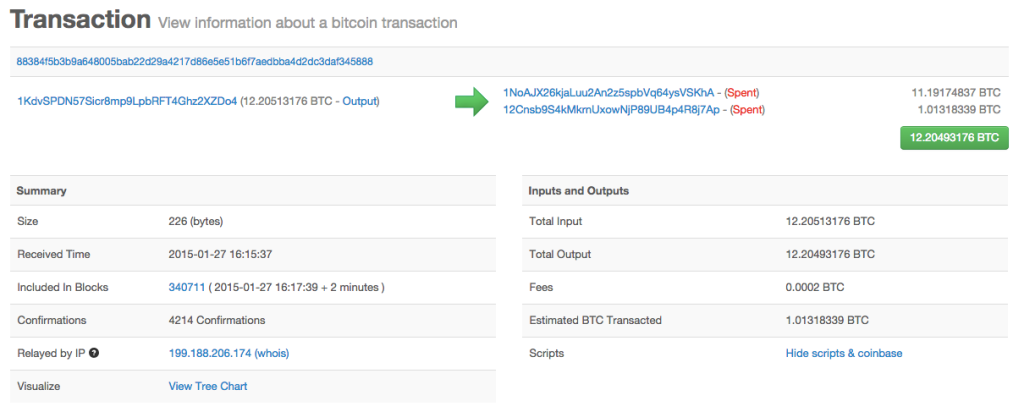
Task: Click the Inputs and Outputs table header
Action: [765, 191]
